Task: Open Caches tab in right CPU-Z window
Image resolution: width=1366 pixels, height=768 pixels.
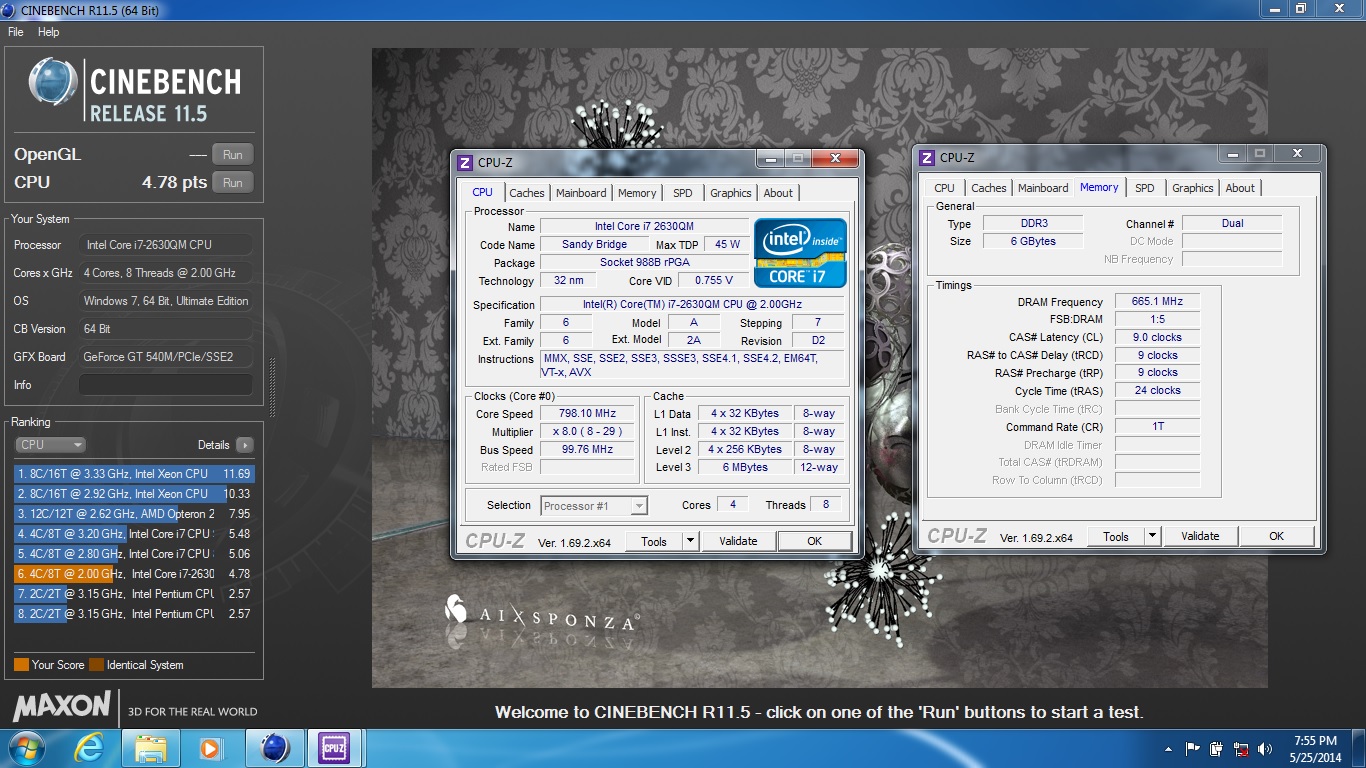Action: (989, 188)
